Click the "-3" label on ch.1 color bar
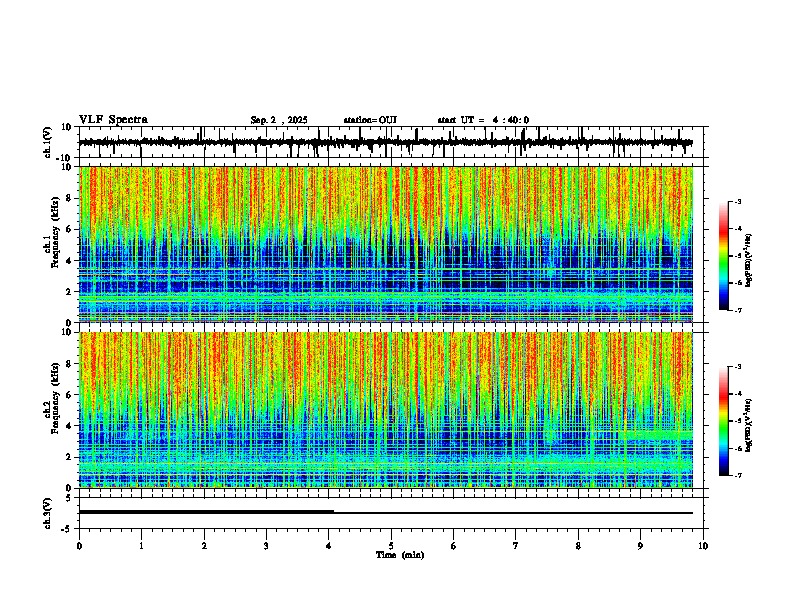Viewport: 792px width, 612px height. tap(737, 201)
